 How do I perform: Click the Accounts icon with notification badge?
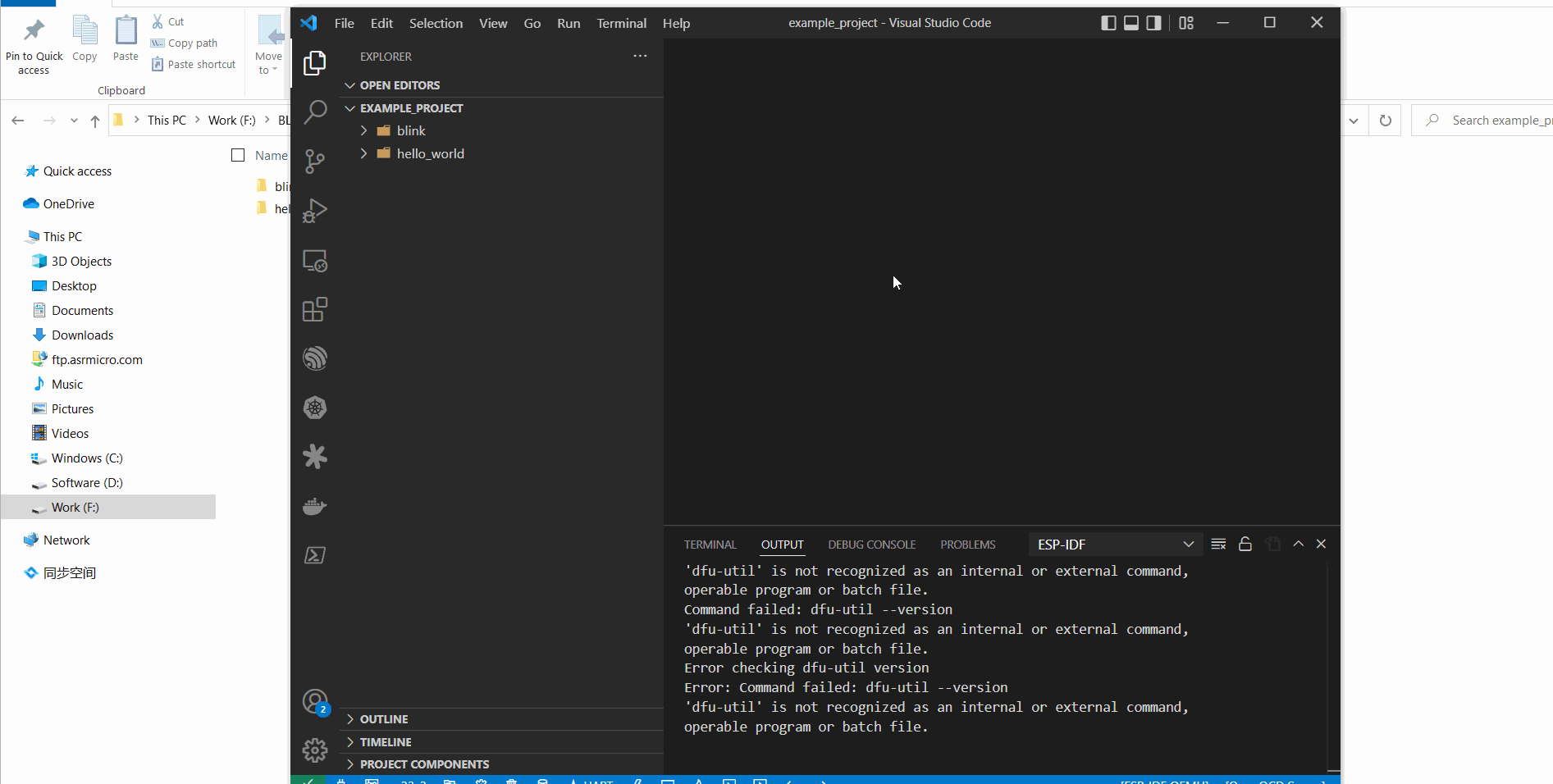[x=314, y=701]
